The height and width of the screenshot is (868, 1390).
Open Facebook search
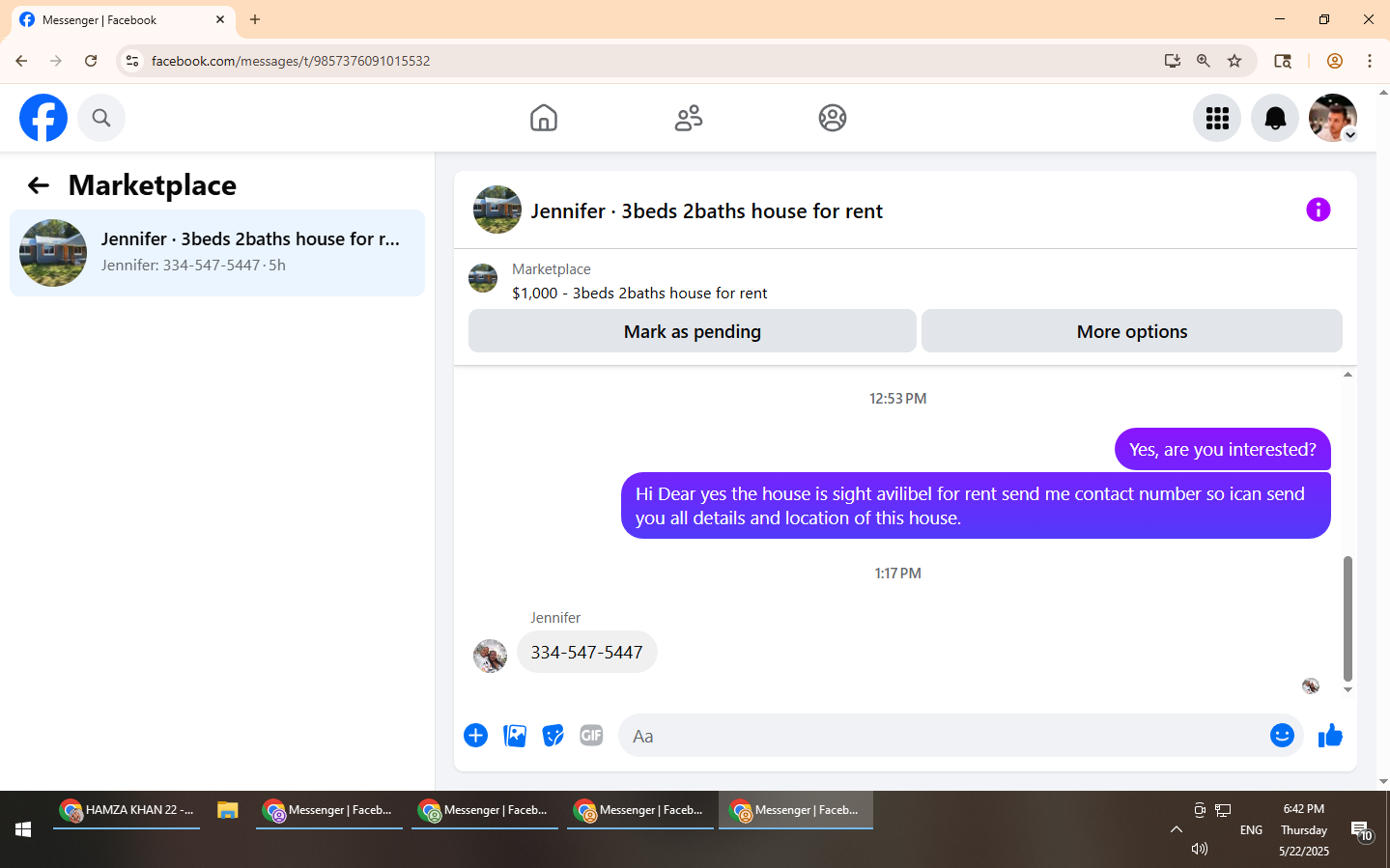[101, 118]
